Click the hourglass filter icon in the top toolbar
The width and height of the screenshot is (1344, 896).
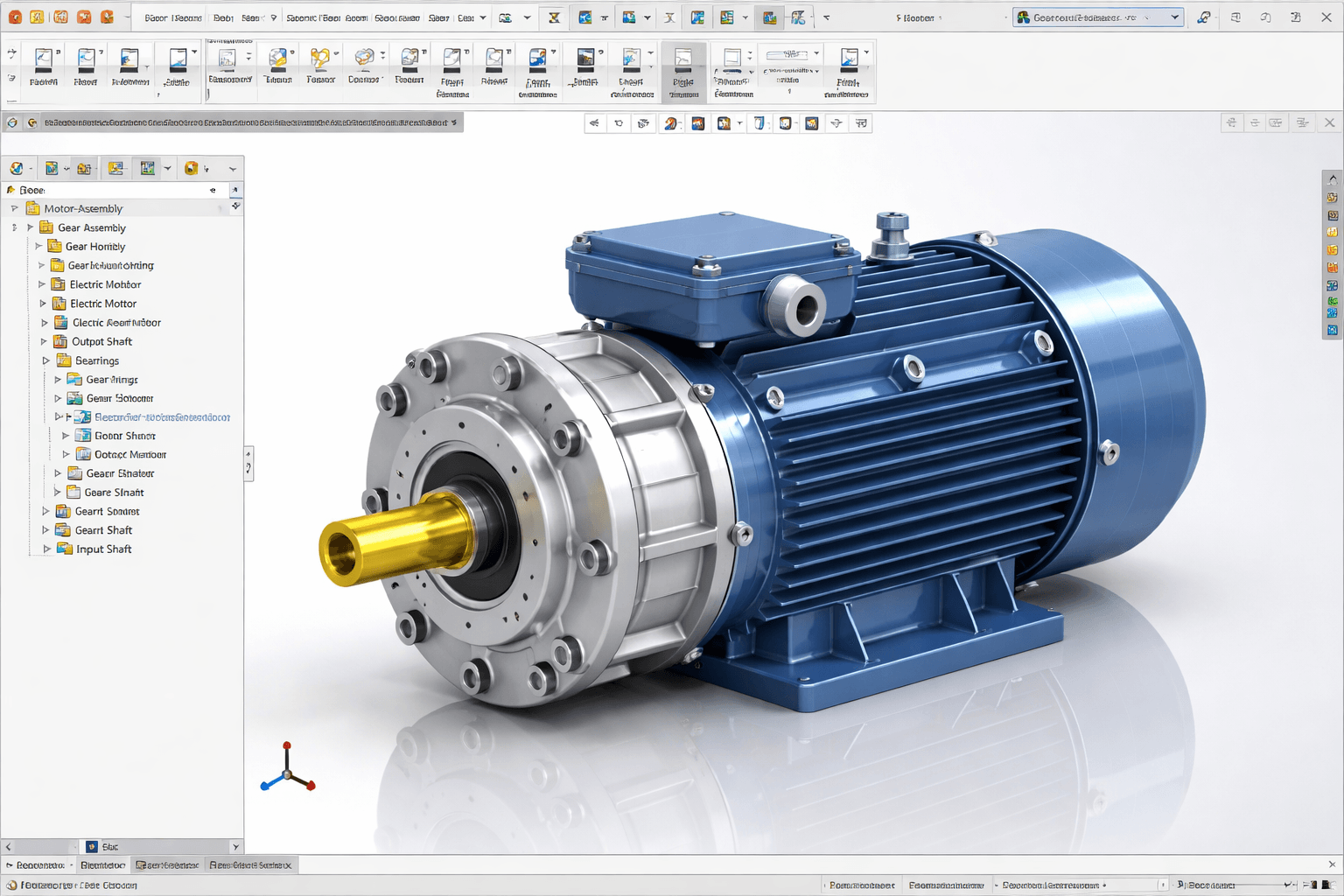pyautogui.click(x=554, y=17)
